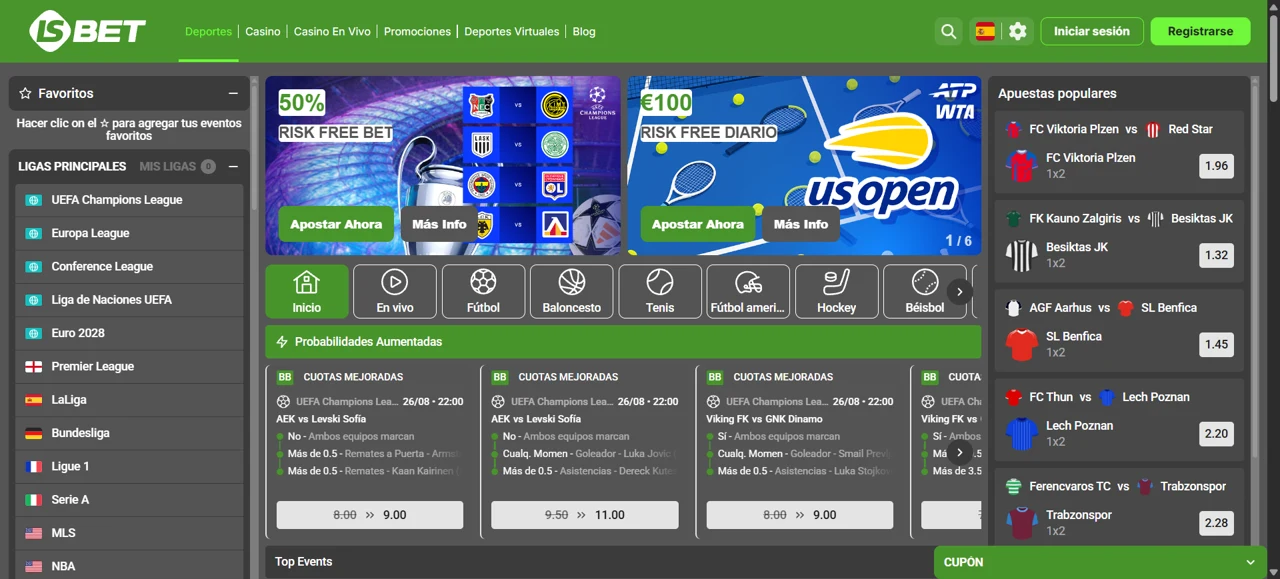1280x579 pixels.
Task: Click the Registrarse button
Action: pos(1200,31)
